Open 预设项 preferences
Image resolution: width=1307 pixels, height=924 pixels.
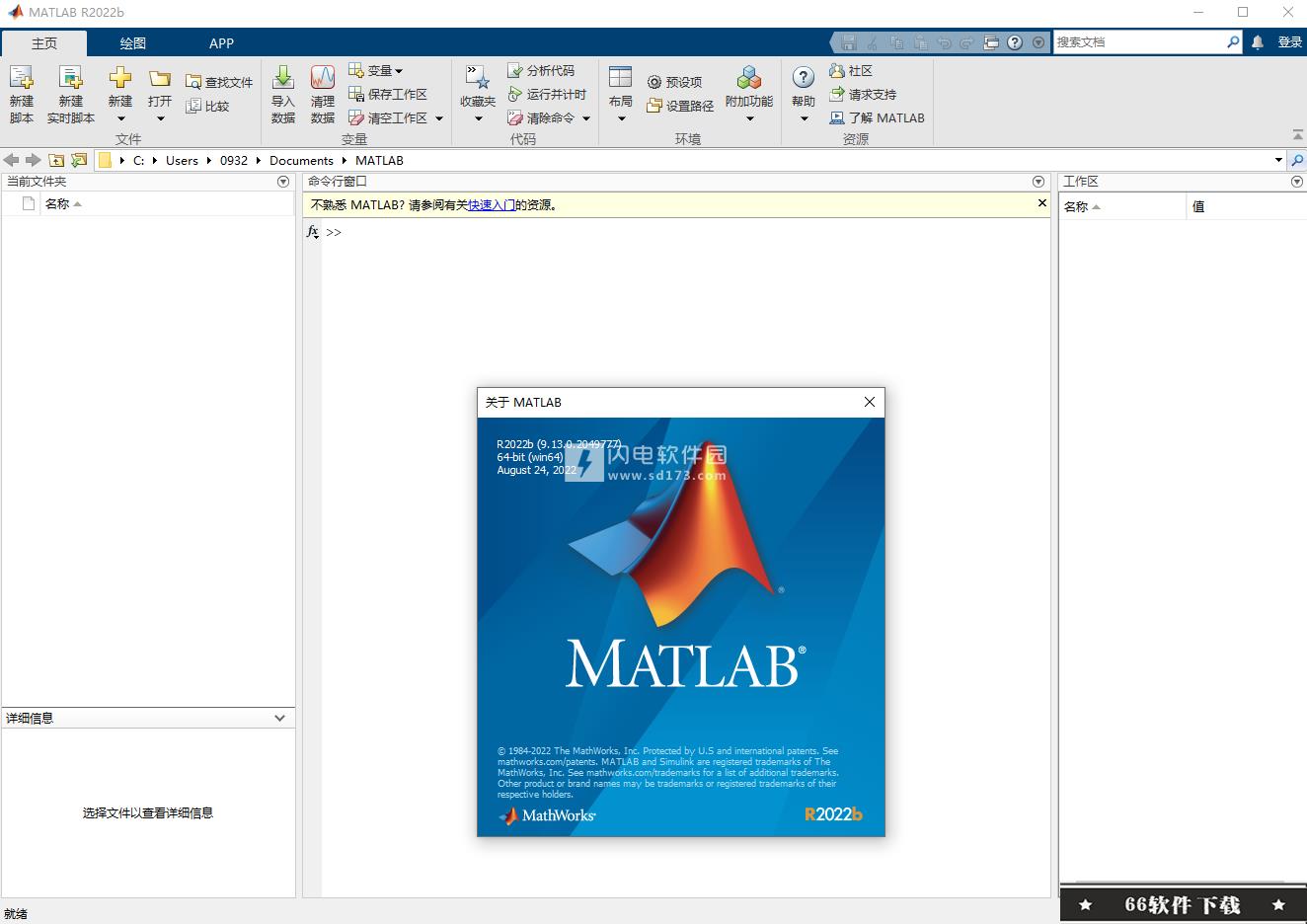[x=674, y=82]
